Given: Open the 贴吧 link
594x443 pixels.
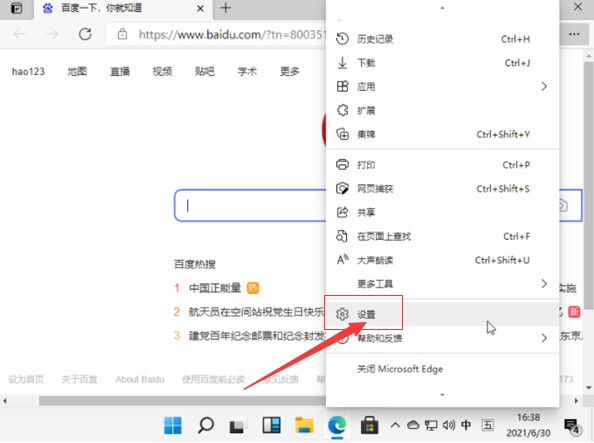Looking at the screenshot, I should click(x=205, y=71).
